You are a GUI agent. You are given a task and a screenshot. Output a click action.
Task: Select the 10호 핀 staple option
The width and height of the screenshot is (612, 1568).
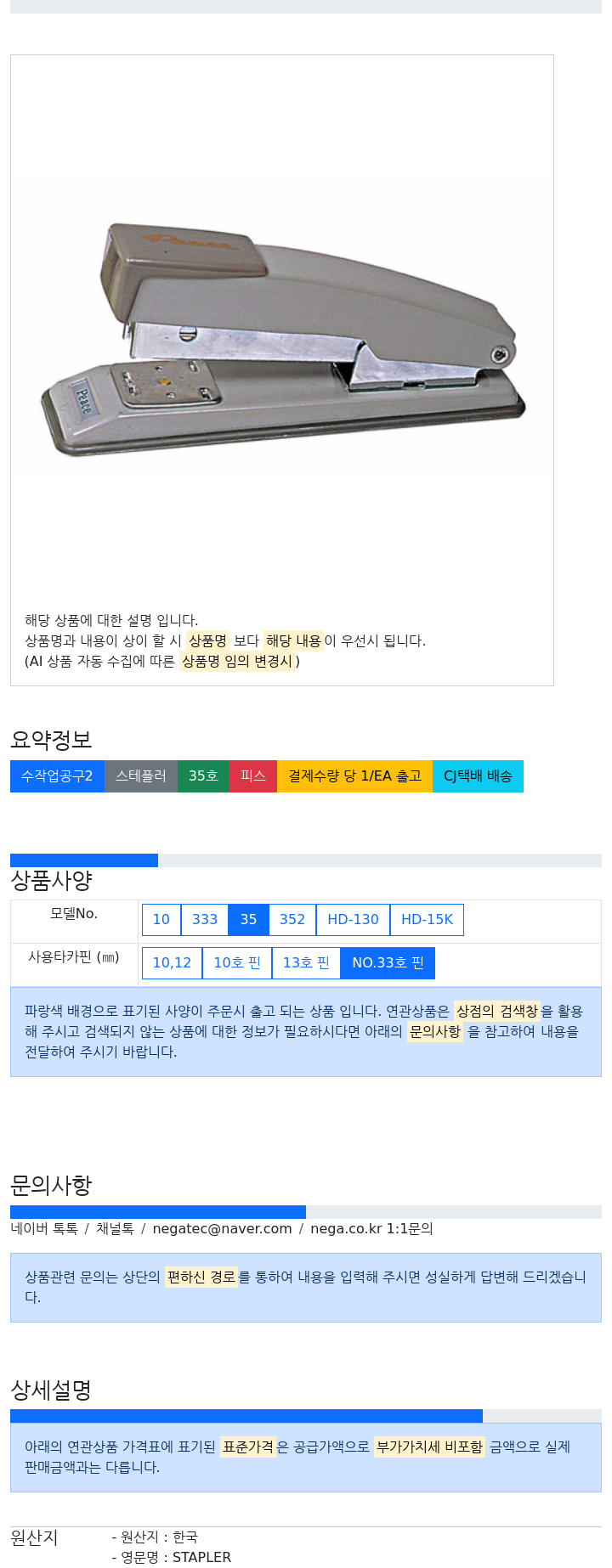coord(237,963)
